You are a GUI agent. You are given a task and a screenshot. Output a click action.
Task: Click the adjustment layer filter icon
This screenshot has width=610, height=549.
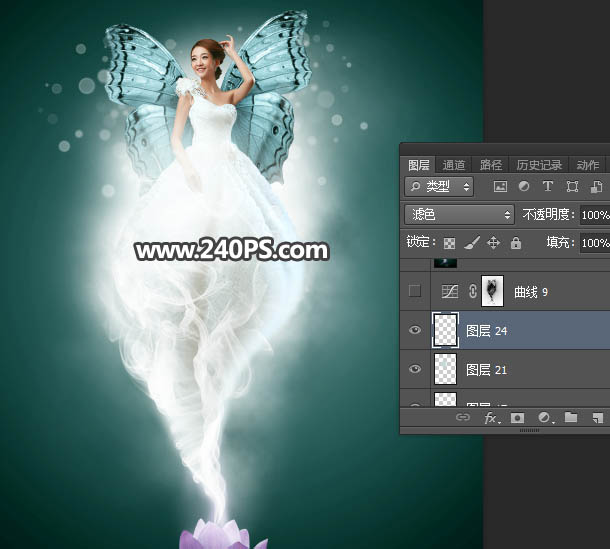(524, 187)
